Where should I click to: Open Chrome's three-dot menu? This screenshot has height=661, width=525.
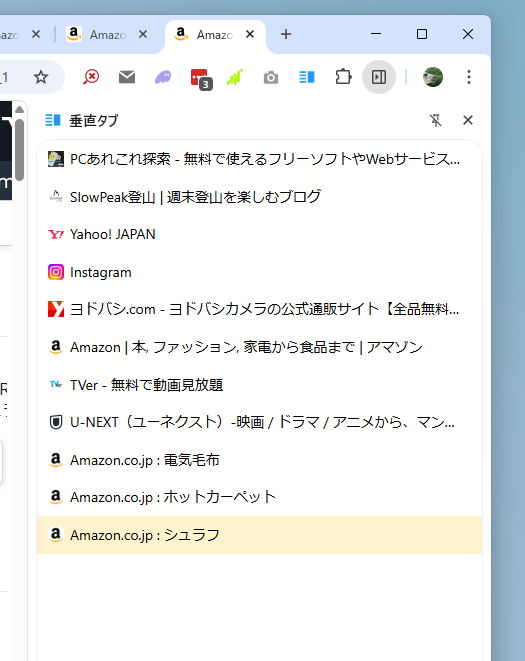pos(469,77)
